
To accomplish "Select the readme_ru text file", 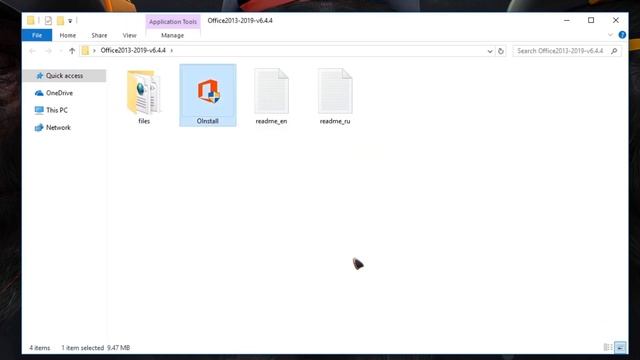I will click(335, 97).
